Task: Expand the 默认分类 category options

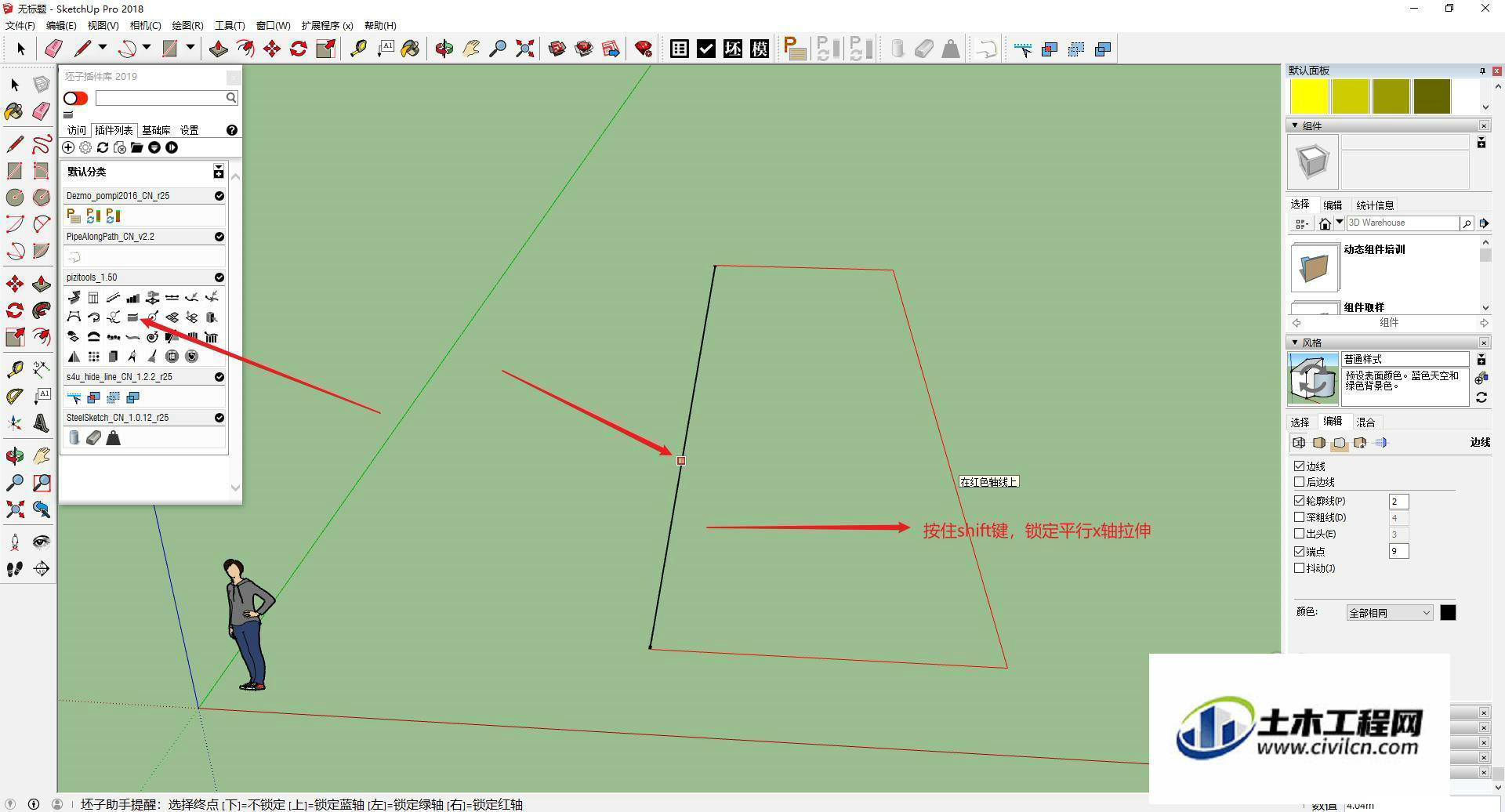Action: [x=219, y=172]
